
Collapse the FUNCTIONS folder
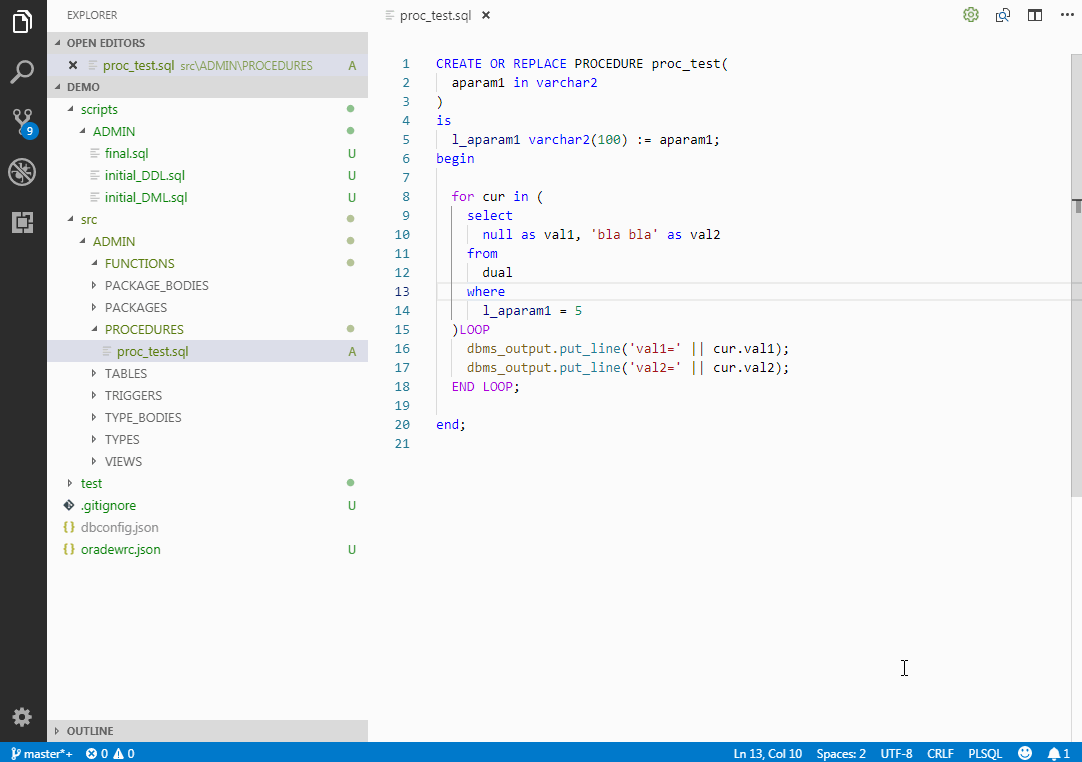pyautogui.click(x=207, y=264)
